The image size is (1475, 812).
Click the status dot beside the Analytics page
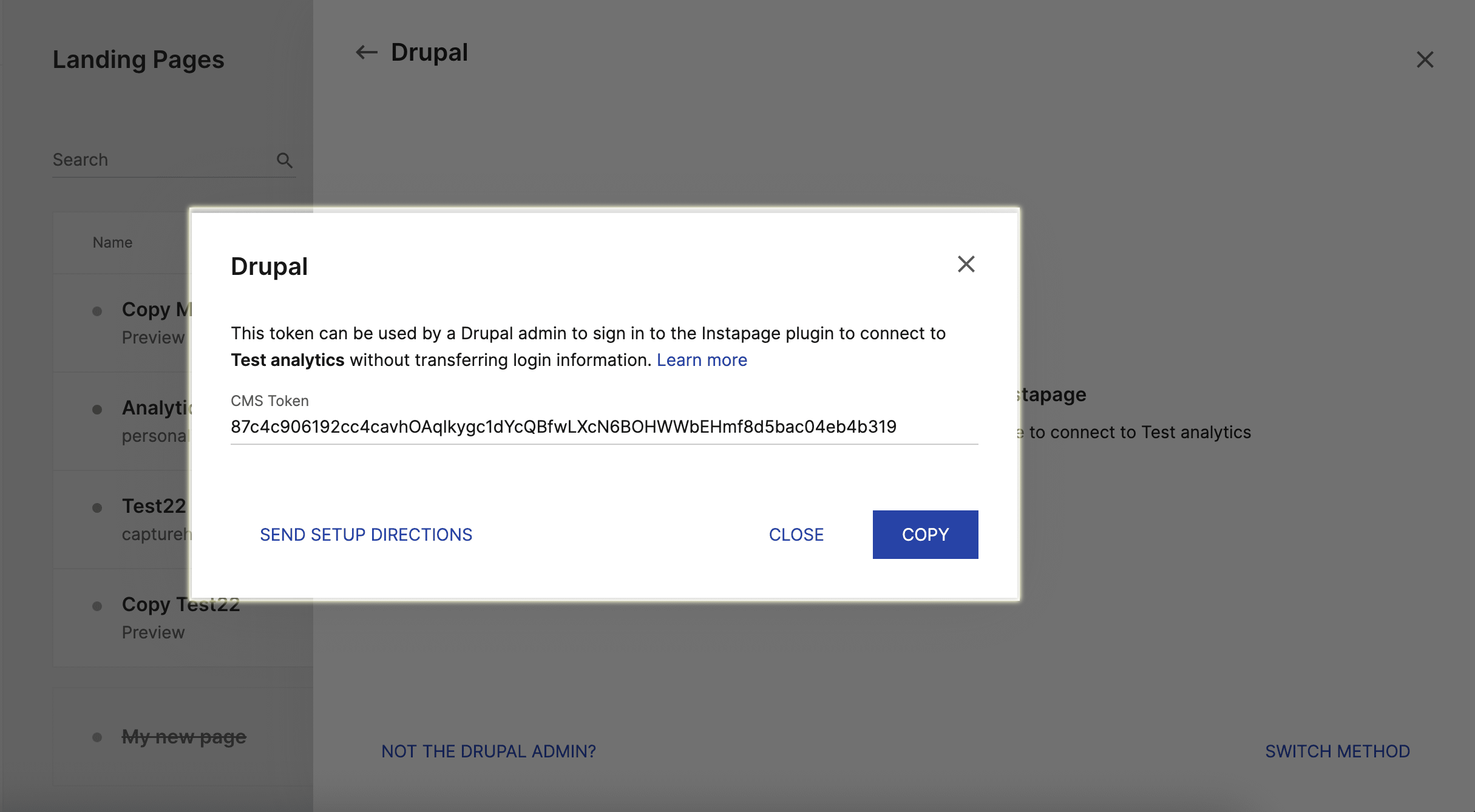click(97, 408)
